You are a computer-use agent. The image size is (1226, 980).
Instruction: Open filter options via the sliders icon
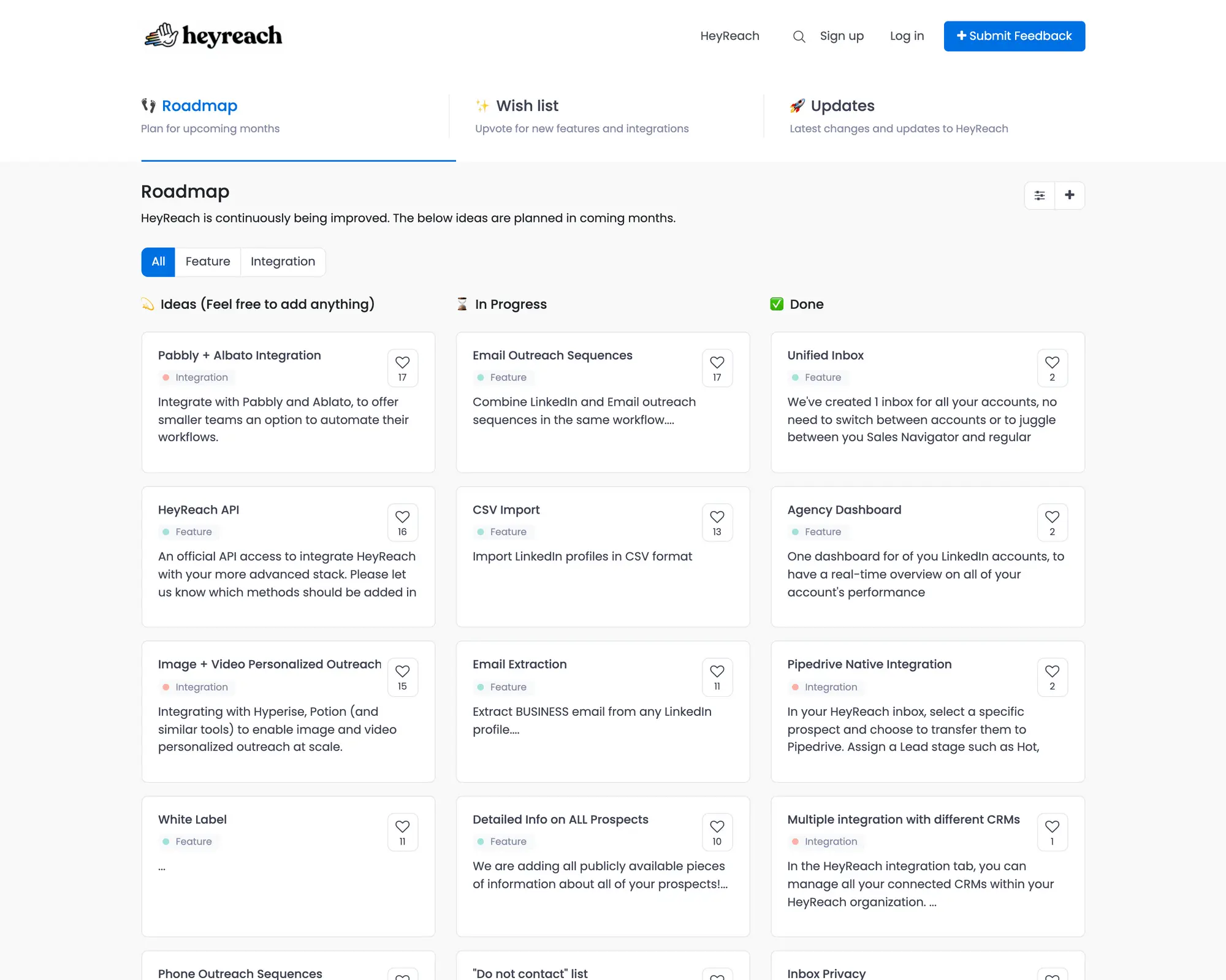click(1040, 195)
